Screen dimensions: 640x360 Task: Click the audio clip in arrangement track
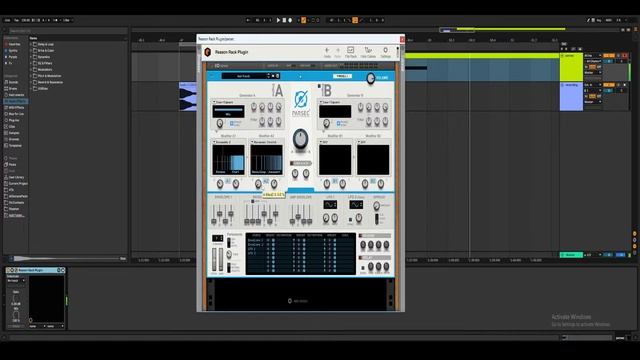[188, 96]
